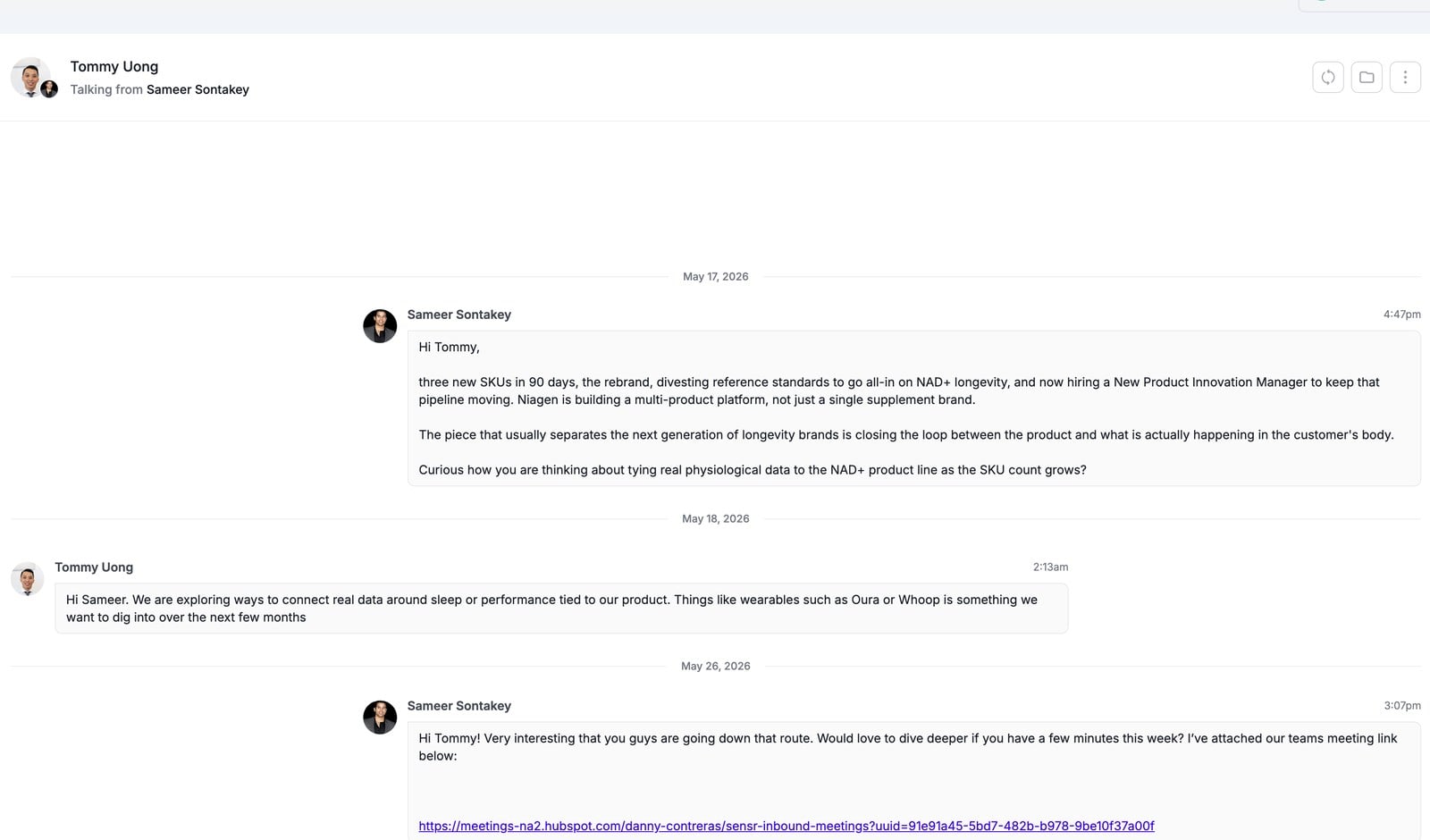The height and width of the screenshot is (840, 1430).
Task: Click Sameer's avatar on May 17 message
Action: [380, 326]
